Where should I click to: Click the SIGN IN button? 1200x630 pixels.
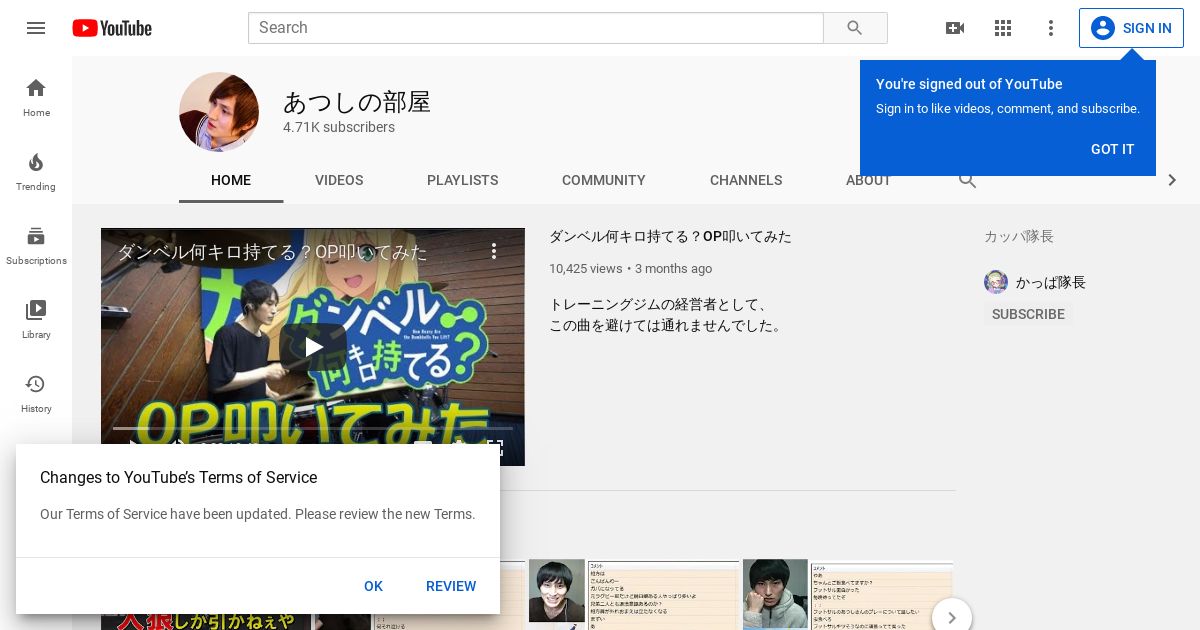coord(1131,28)
